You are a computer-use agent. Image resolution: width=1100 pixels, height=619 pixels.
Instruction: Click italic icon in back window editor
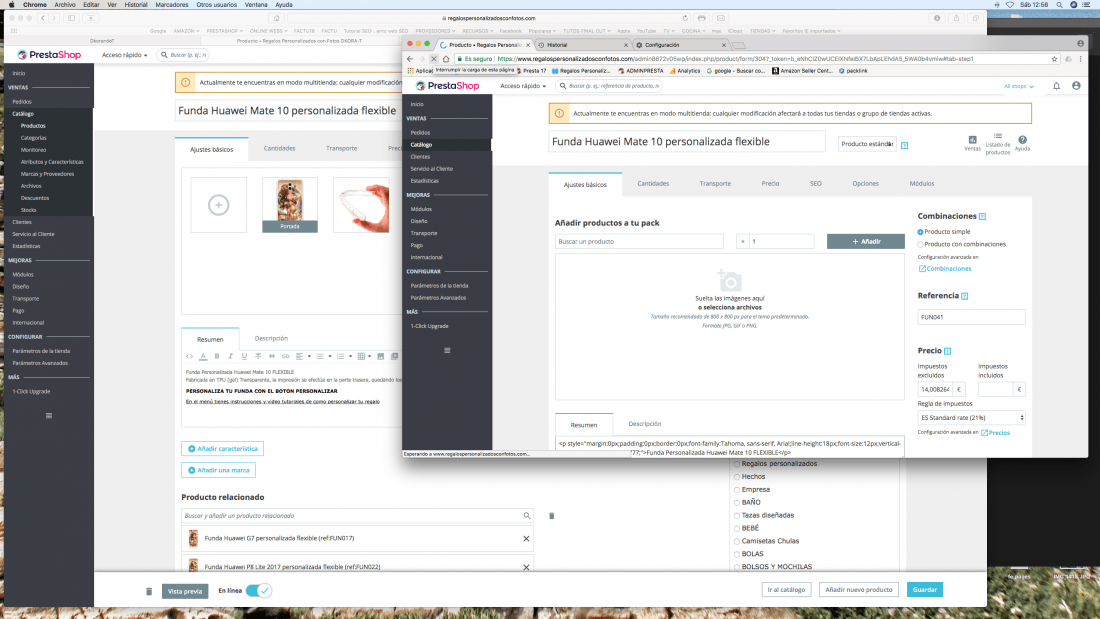click(230, 357)
